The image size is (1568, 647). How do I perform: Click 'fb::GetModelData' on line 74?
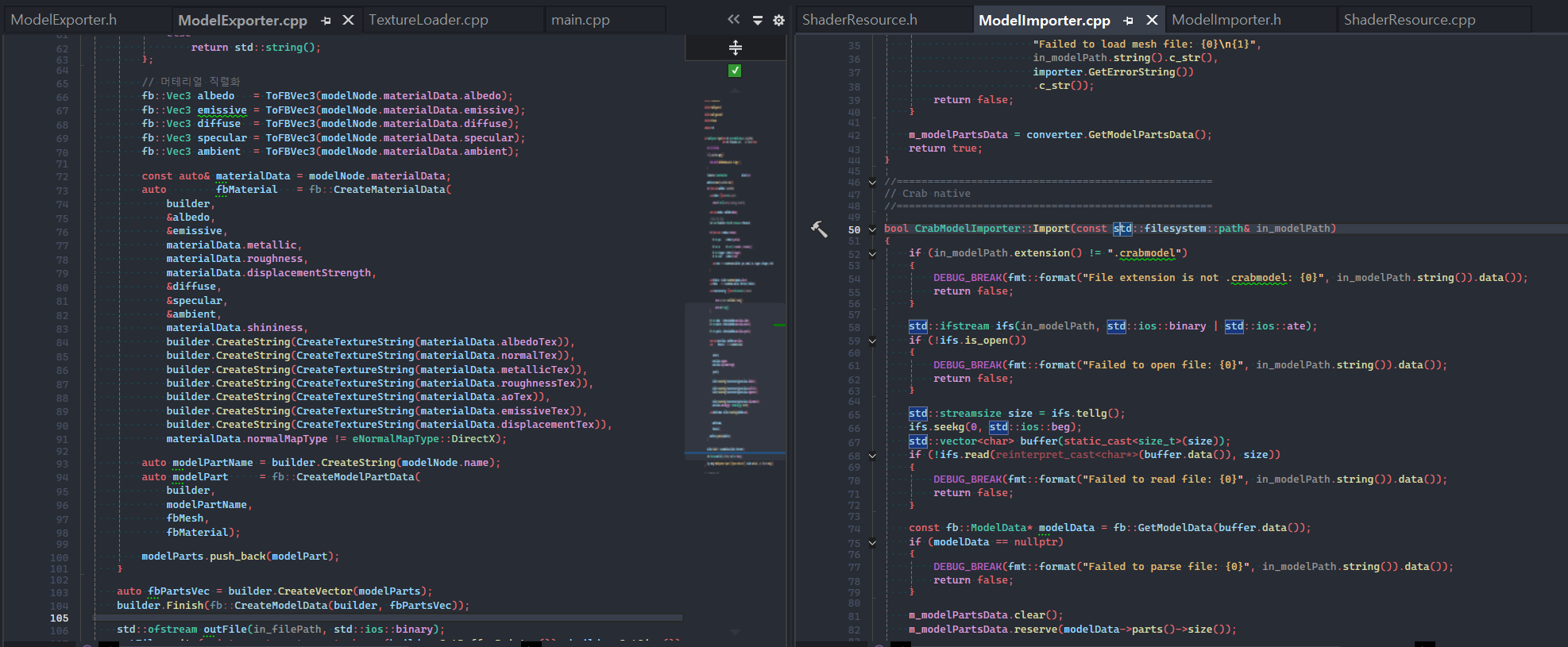[1162, 528]
